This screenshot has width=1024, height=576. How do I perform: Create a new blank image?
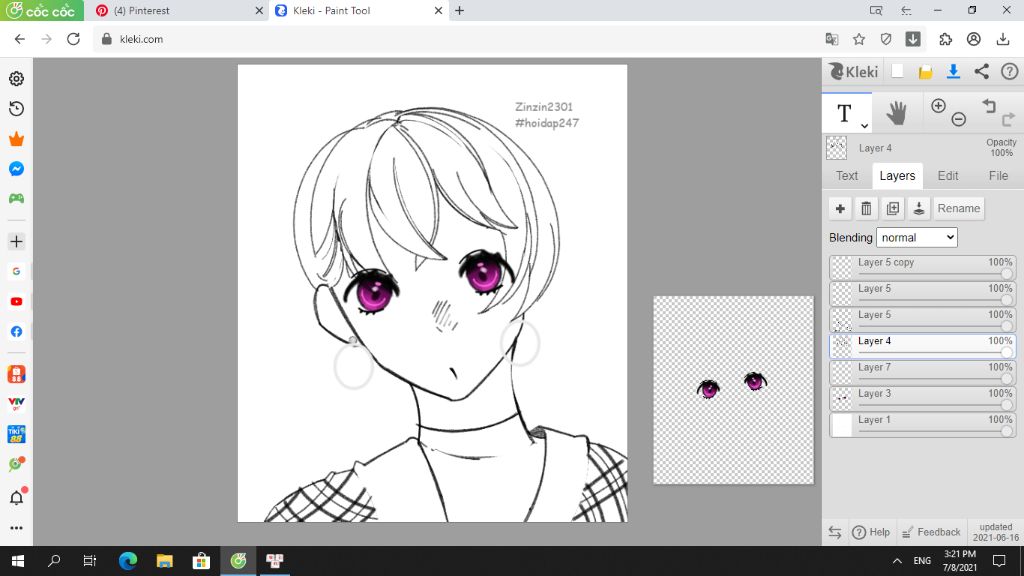[x=897, y=71]
